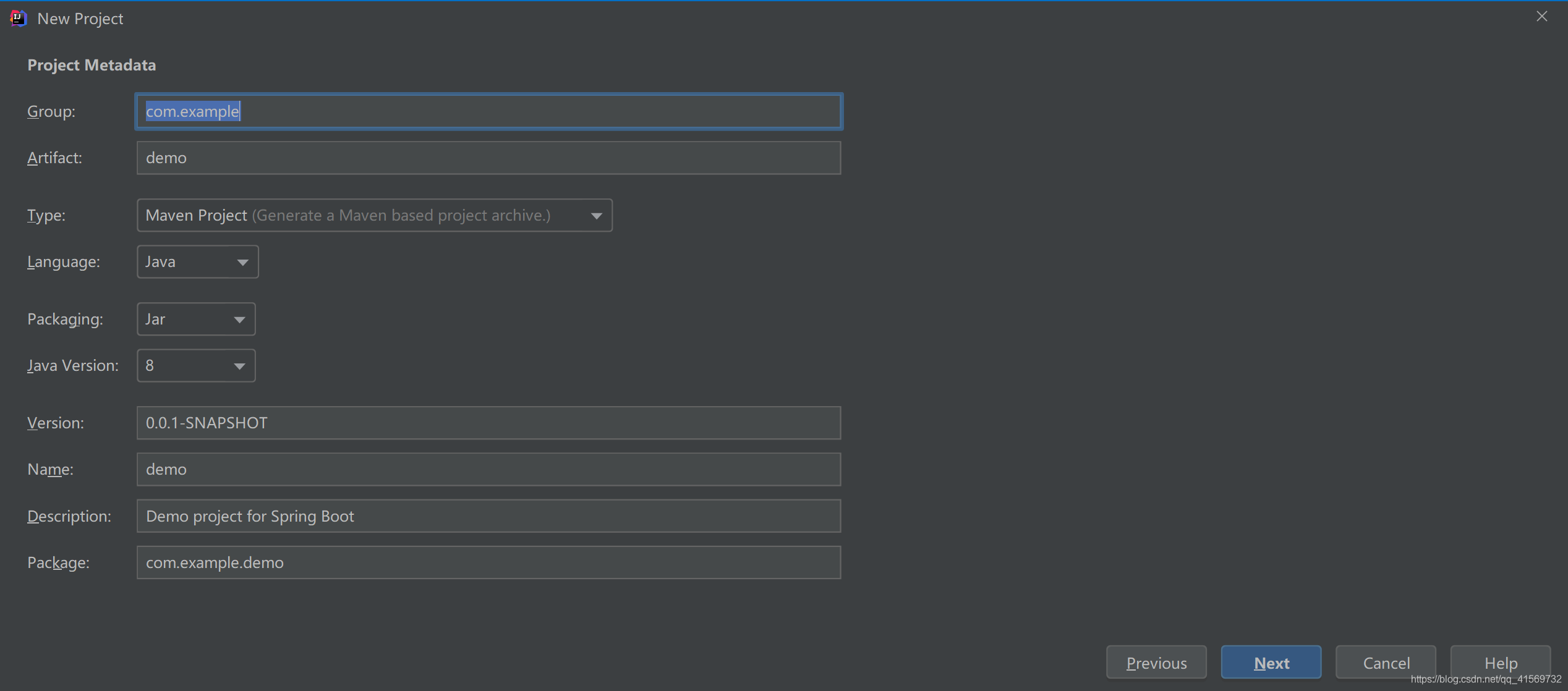
Task: Click the IntelliJ IDEA logo icon
Action: (19, 19)
